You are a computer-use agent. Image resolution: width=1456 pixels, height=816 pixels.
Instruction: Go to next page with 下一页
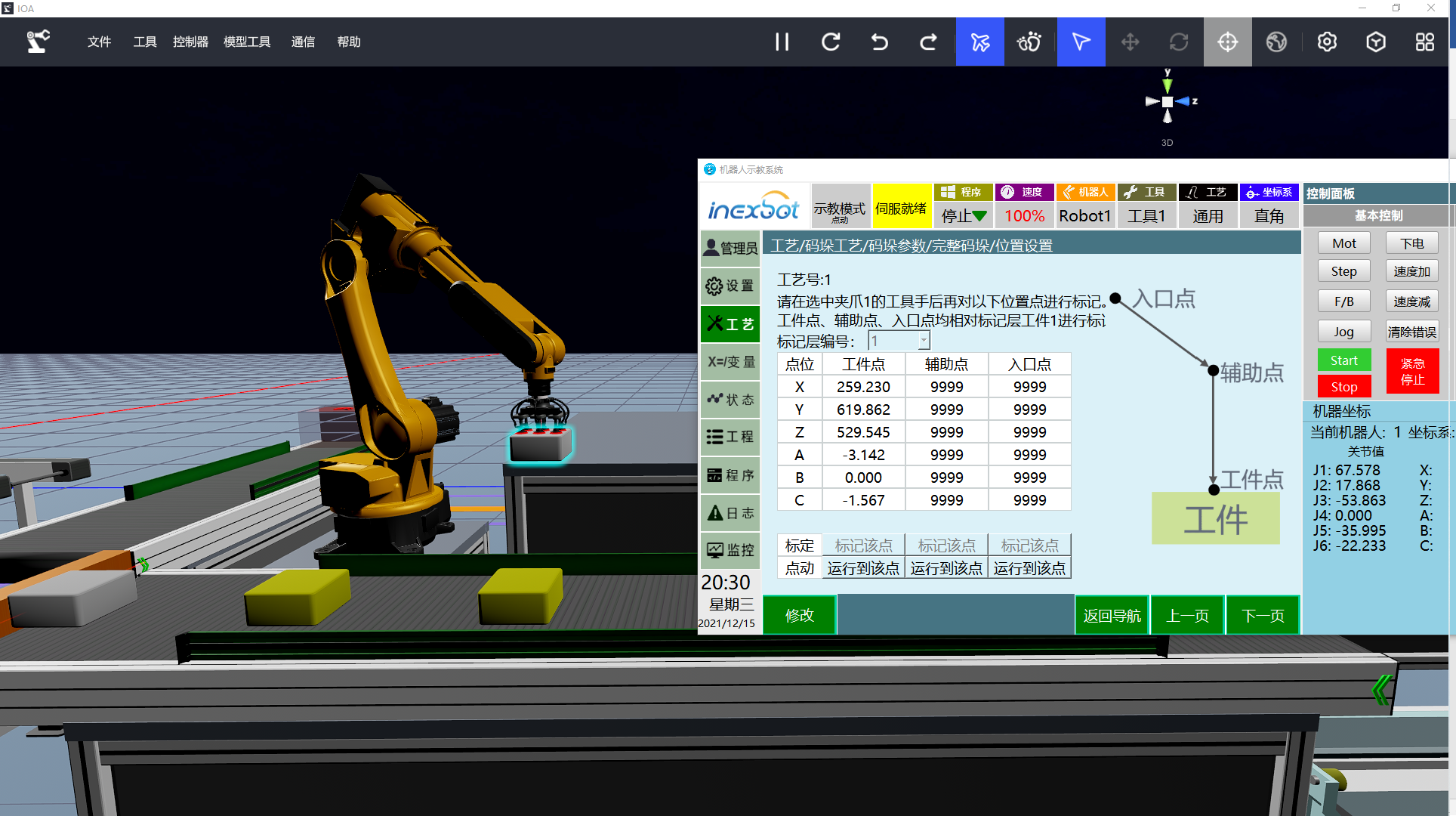[x=1263, y=615]
